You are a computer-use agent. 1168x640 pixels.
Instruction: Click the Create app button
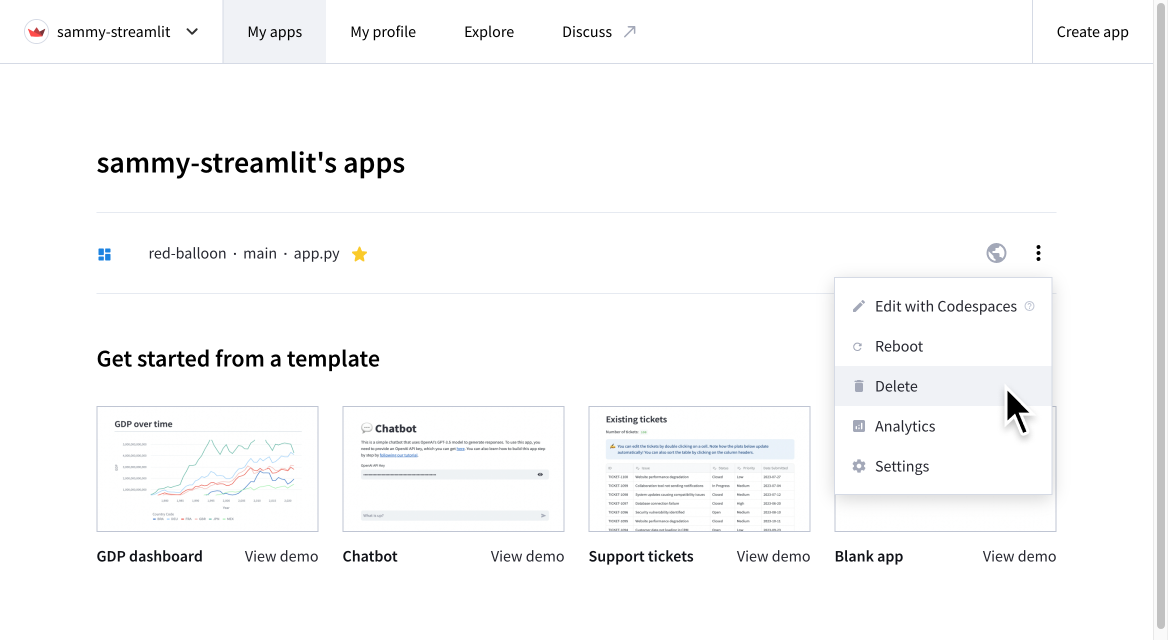point(1092,31)
